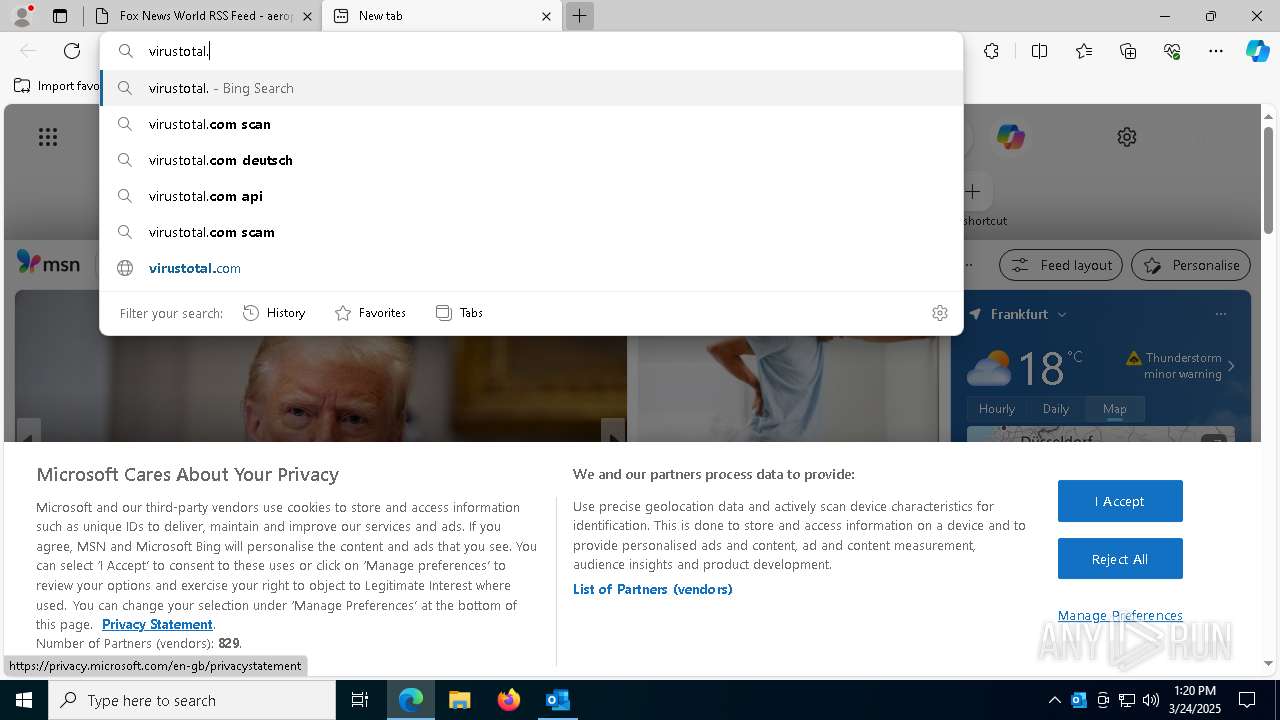Filter search by History
The height and width of the screenshot is (720, 1280).
tap(274, 313)
